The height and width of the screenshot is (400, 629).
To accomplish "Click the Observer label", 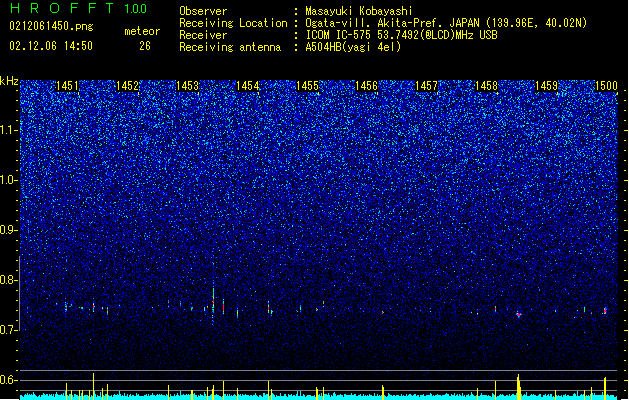I will pyautogui.click(x=203, y=11).
